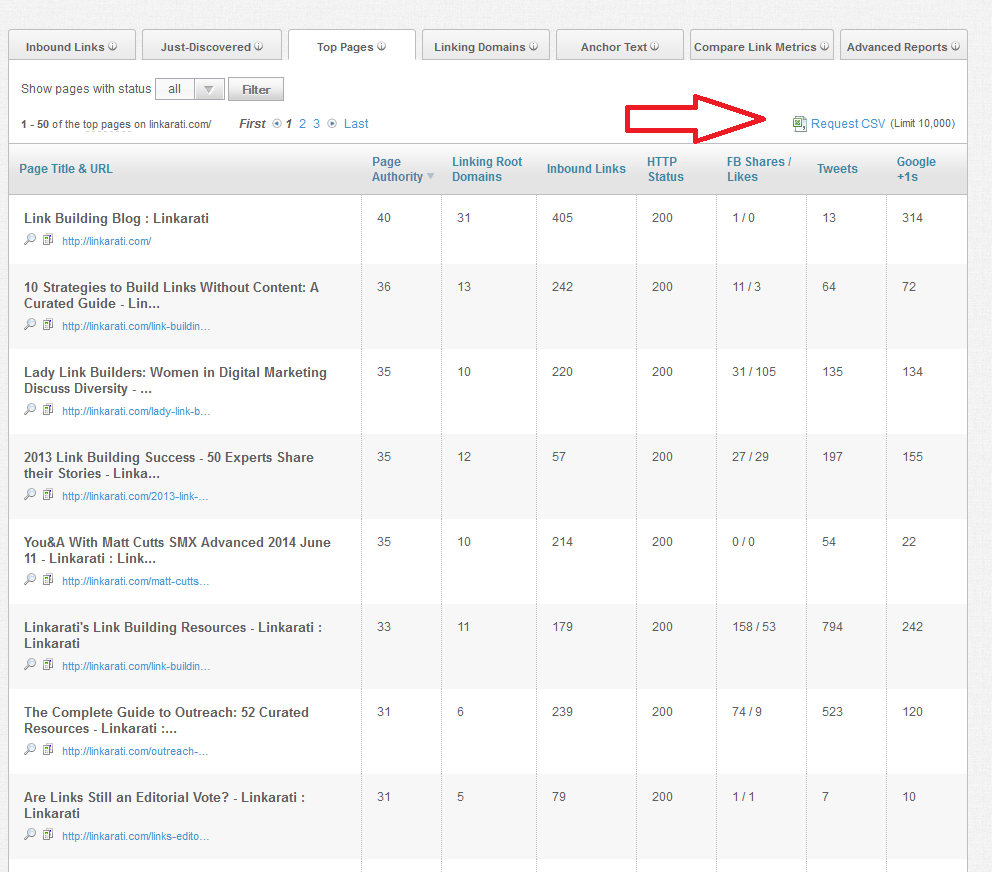Go to results page 2
The width and height of the screenshot is (992, 872).
pos(302,123)
